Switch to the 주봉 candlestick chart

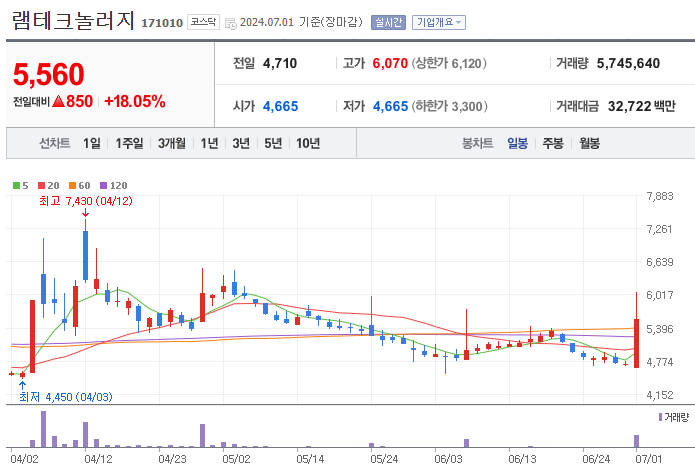[x=553, y=143]
